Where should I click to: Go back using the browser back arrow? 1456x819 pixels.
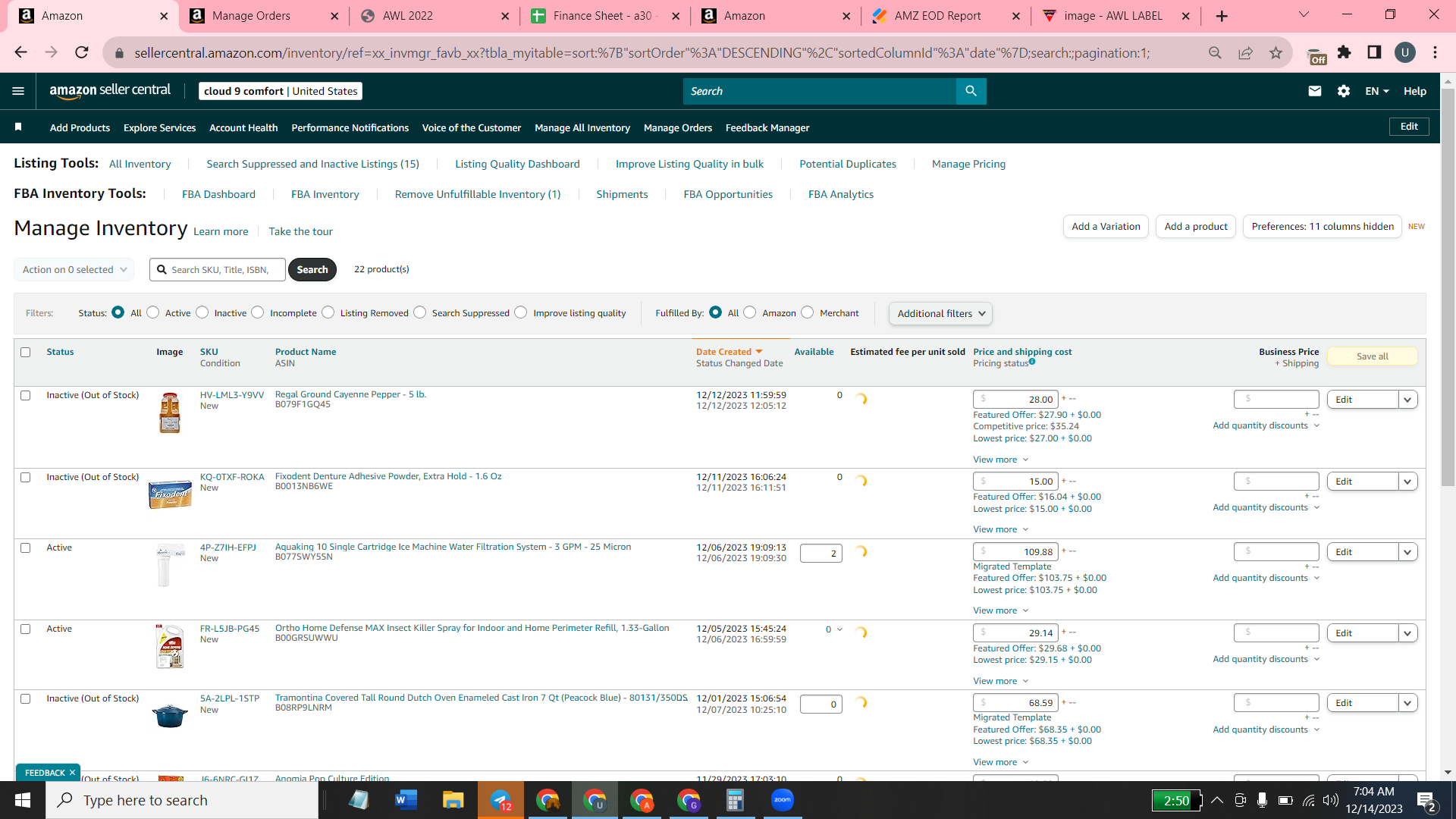(x=20, y=52)
